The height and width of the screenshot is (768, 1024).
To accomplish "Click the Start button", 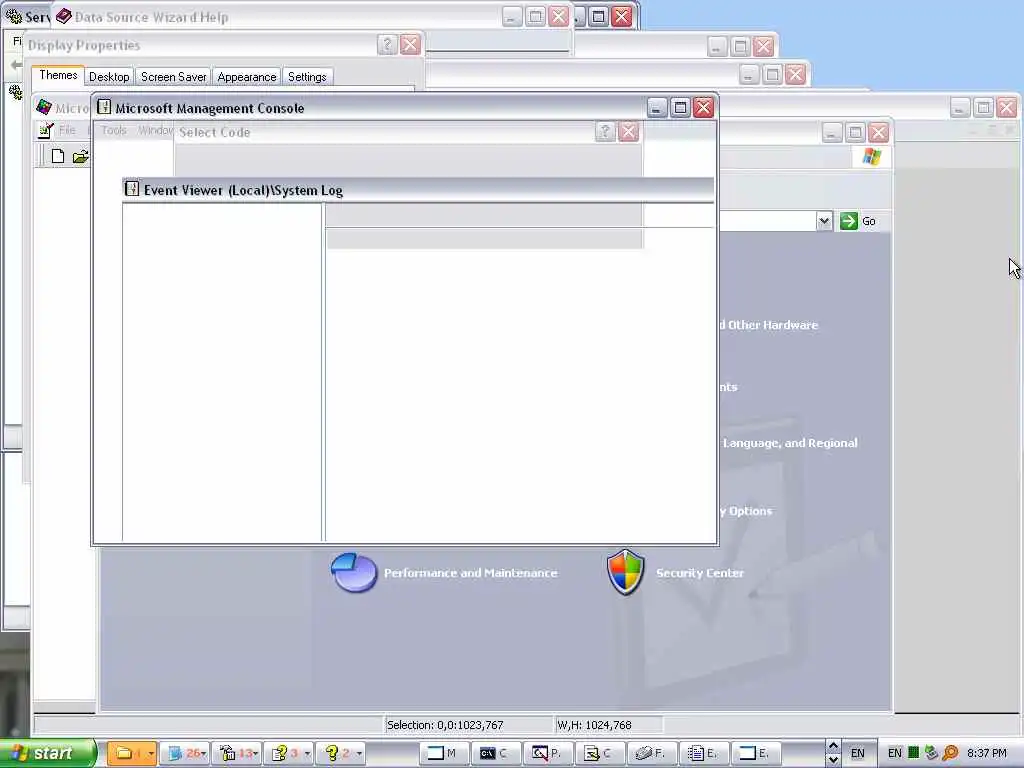I will point(47,753).
